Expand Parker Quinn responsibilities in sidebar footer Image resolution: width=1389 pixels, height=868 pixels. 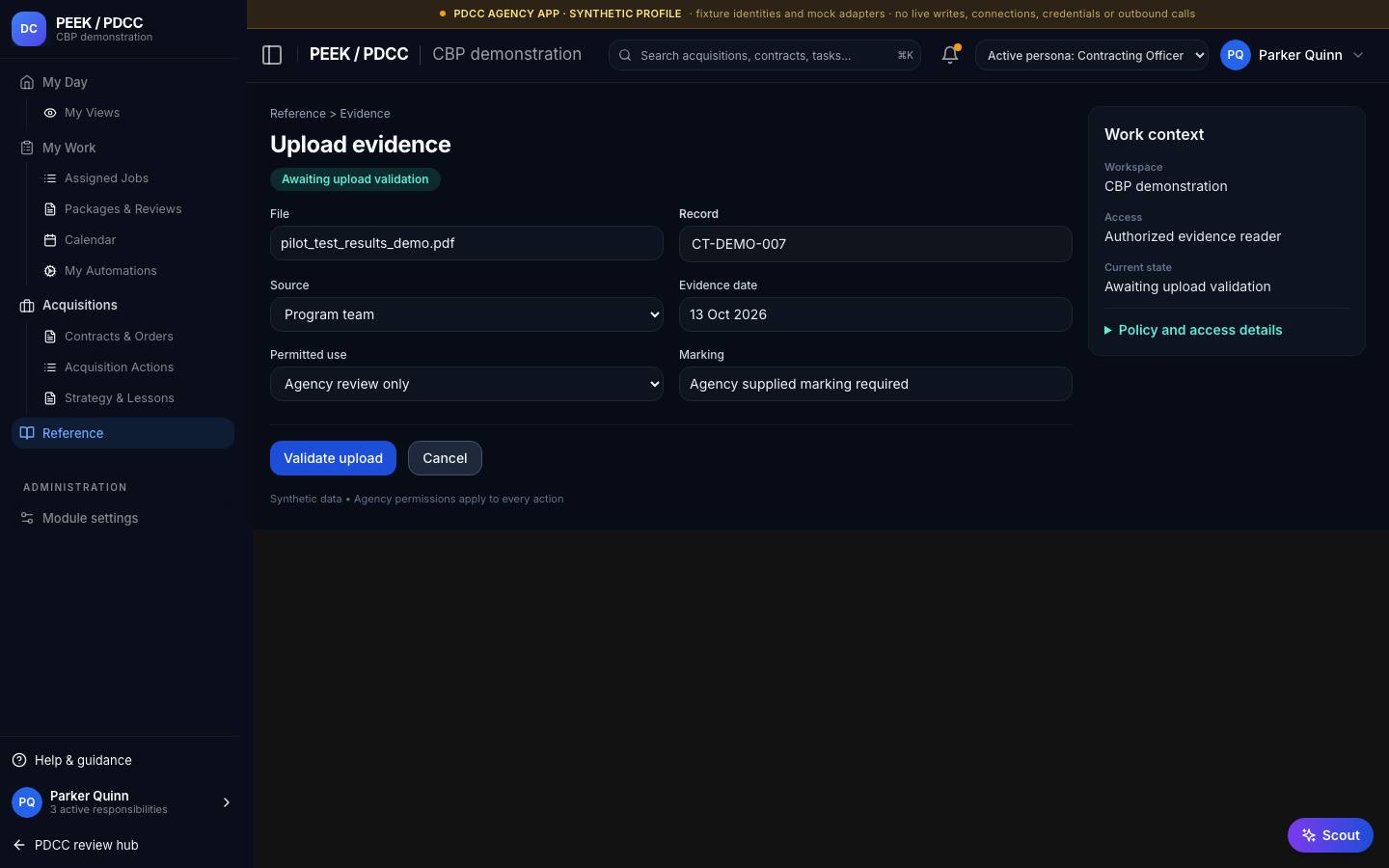227,802
